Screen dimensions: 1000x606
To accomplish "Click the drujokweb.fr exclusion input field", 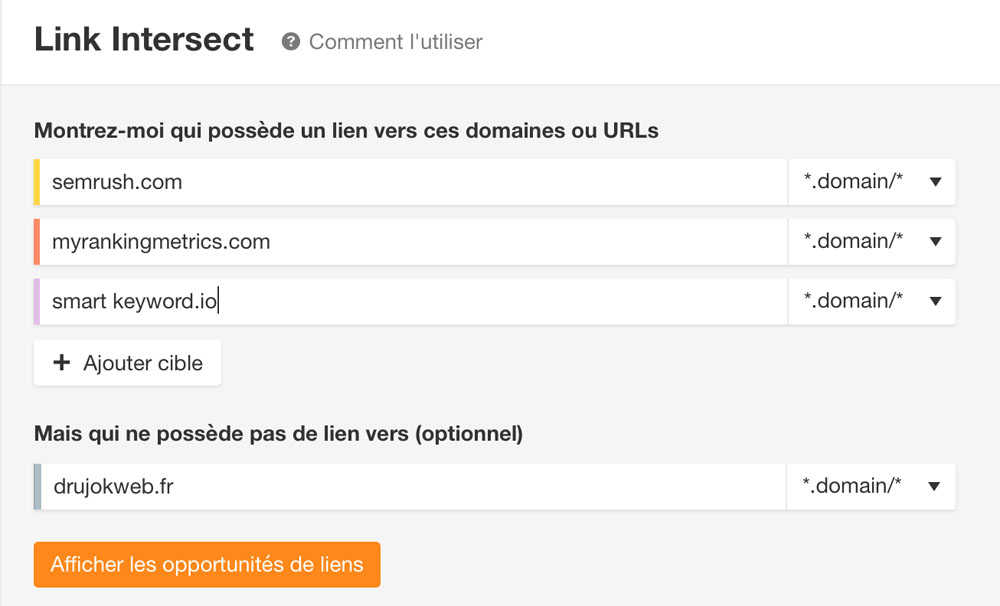I will point(413,487).
